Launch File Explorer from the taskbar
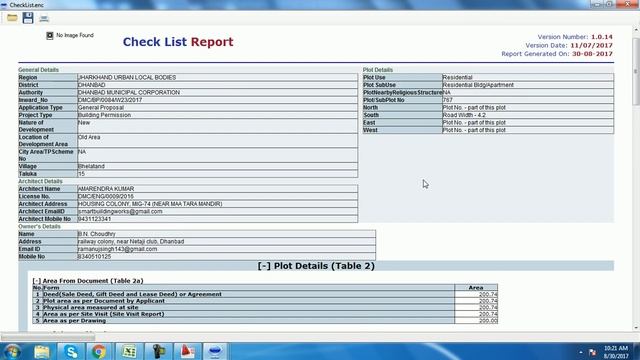The height and width of the screenshot is (360, 640). [x=42, y=351]
